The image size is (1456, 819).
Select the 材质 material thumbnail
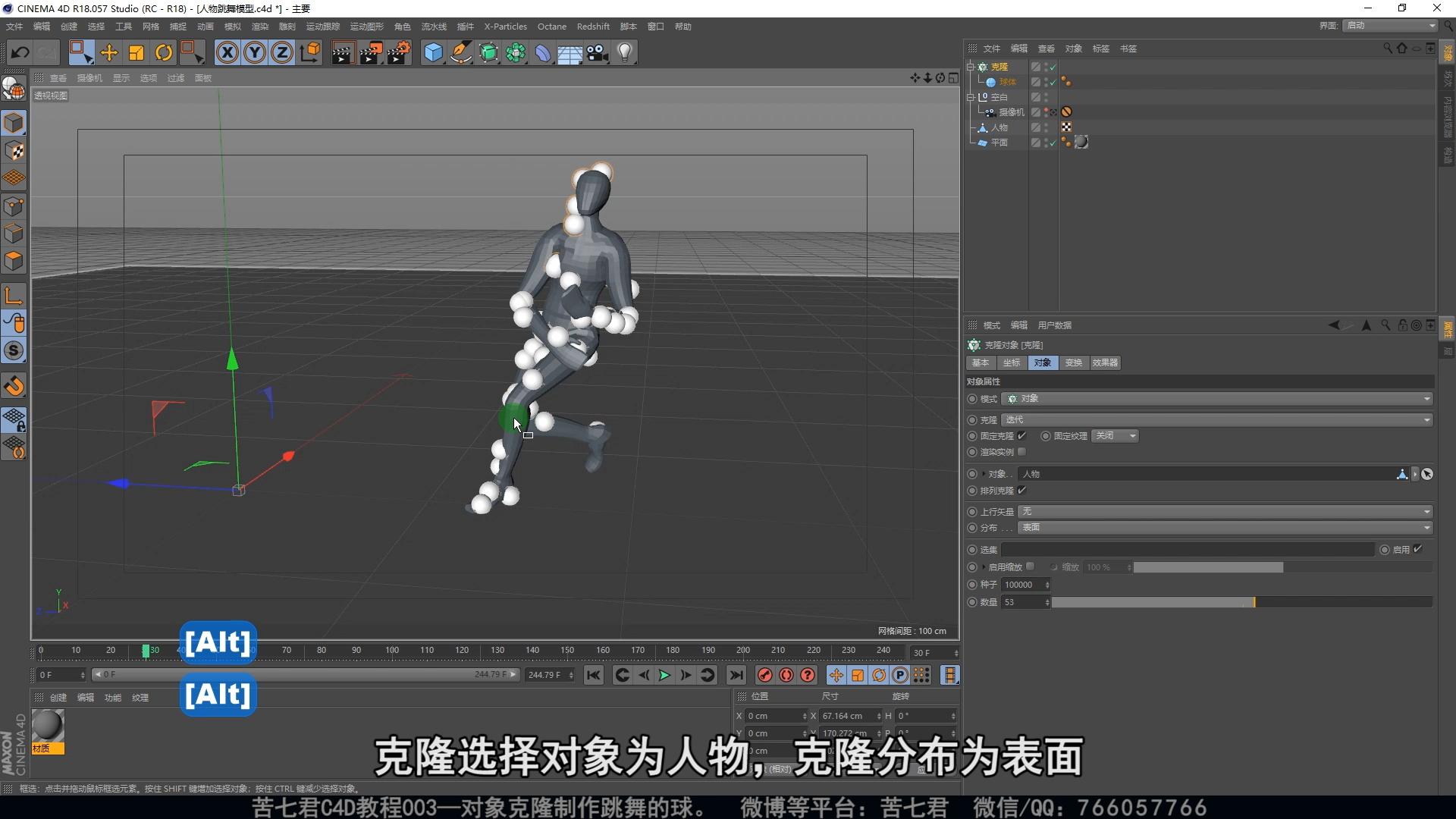(x=48, y=726)
